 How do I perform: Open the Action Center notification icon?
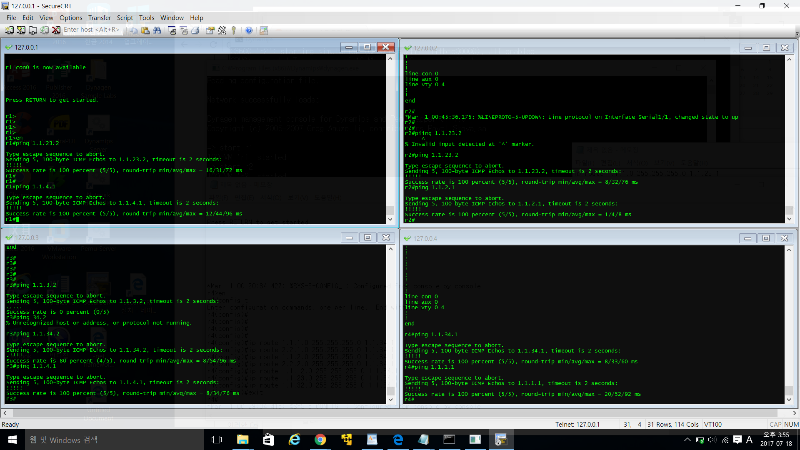(x=737, y=440)
